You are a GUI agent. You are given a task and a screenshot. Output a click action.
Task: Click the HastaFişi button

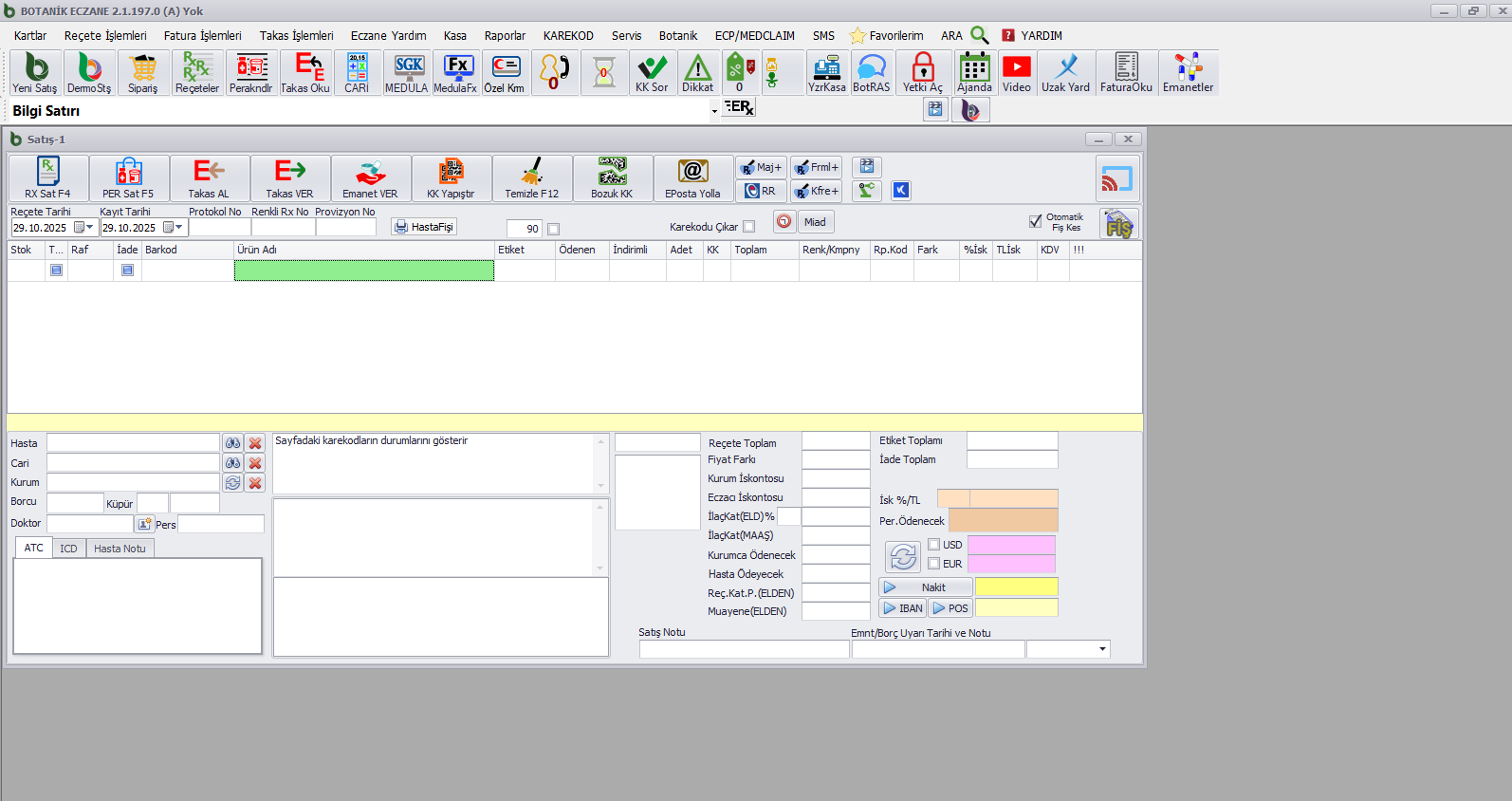tap(424, 227)
